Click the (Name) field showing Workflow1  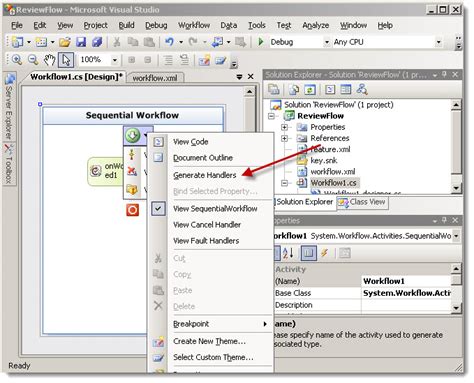click(406, 281)
